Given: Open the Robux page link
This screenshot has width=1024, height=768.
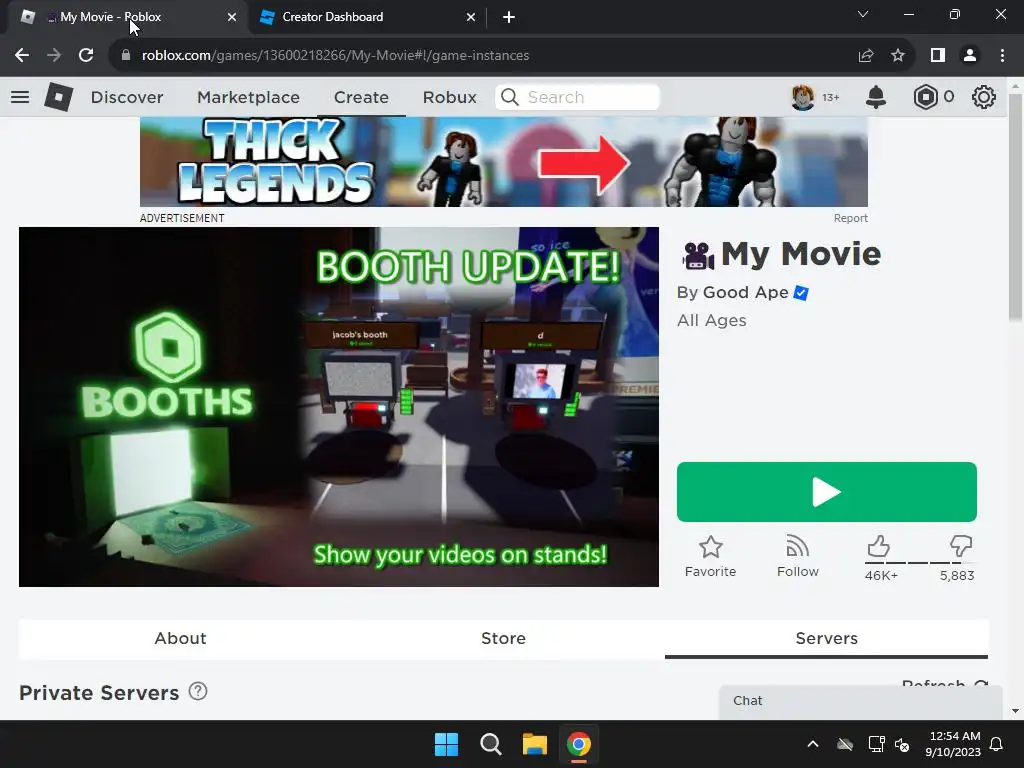Looking at the screenshot, I should 449,97.
